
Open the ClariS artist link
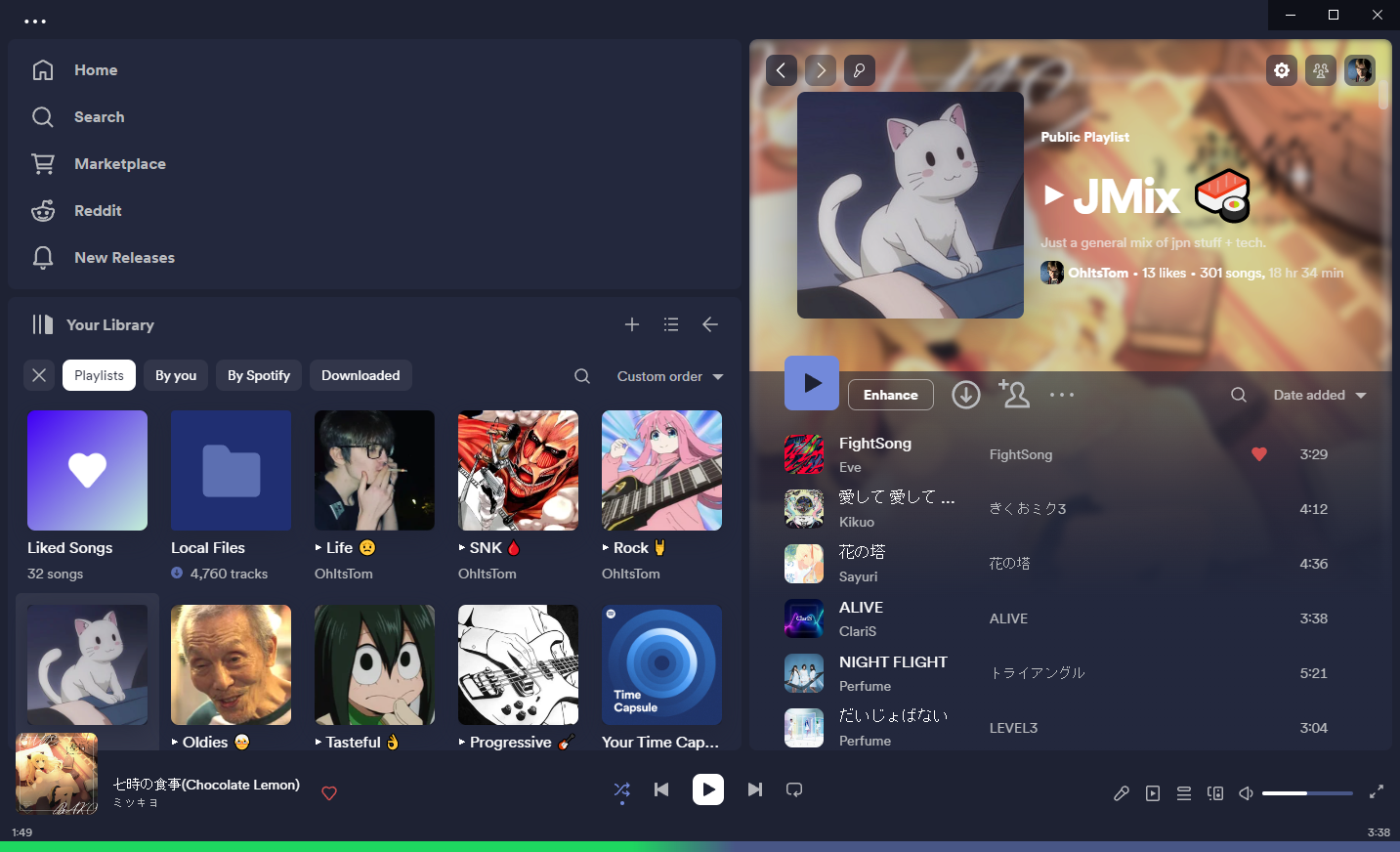[x=858, y=632]
